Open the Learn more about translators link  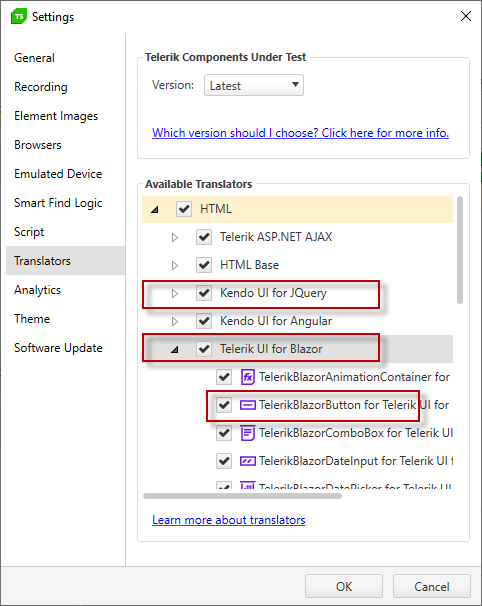click(228, 520)
